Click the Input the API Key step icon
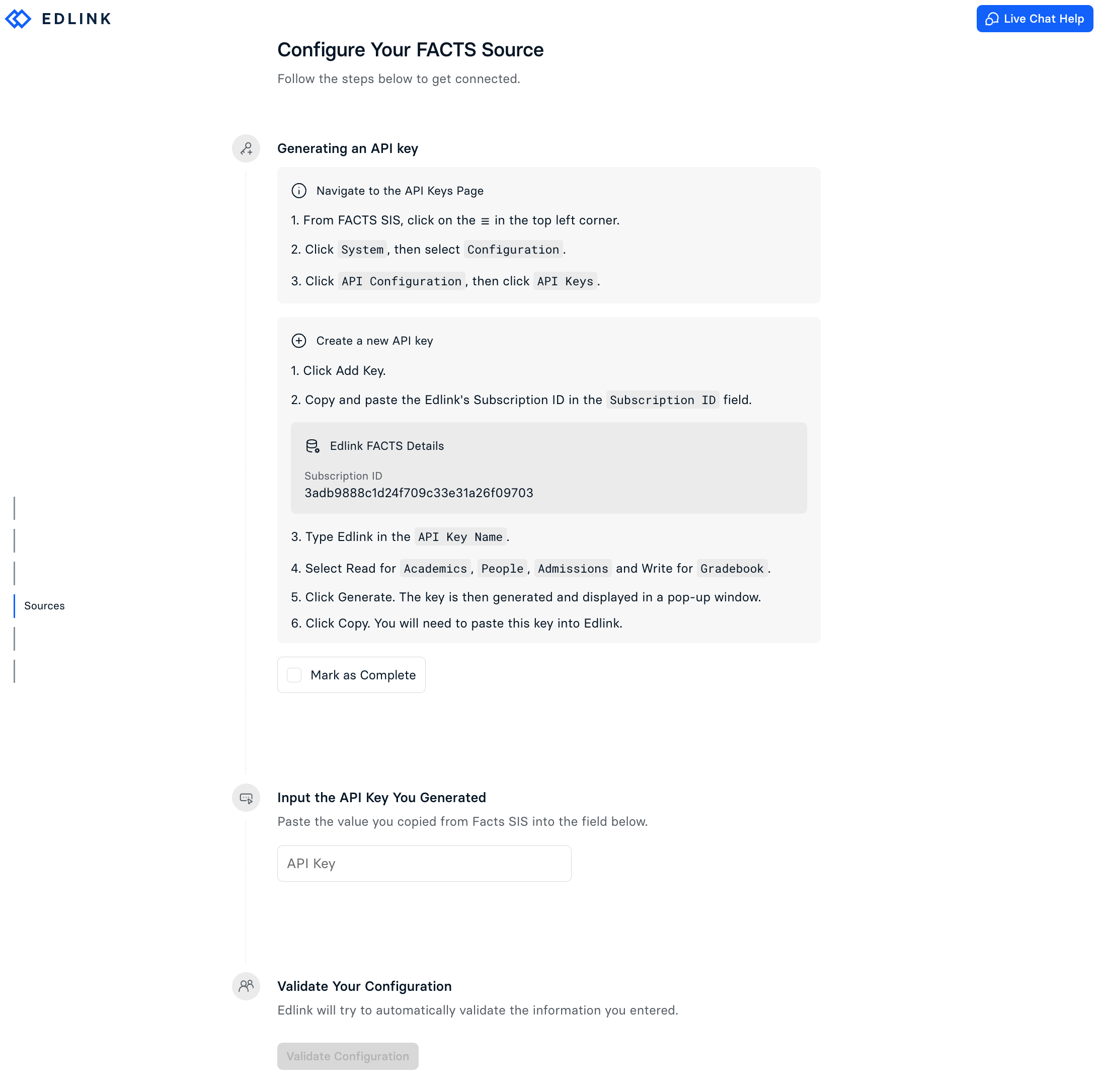 click(x=246, y=798)
